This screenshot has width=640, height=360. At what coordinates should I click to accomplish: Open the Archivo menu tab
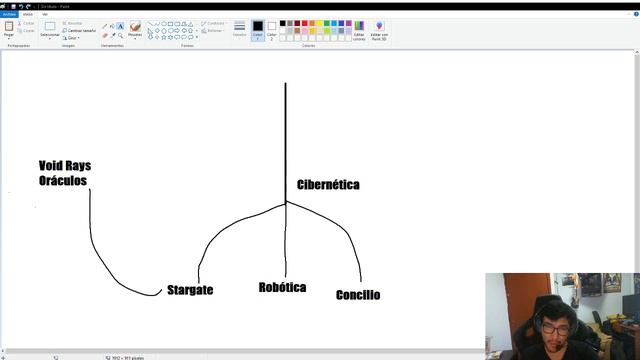pos(9,14)
